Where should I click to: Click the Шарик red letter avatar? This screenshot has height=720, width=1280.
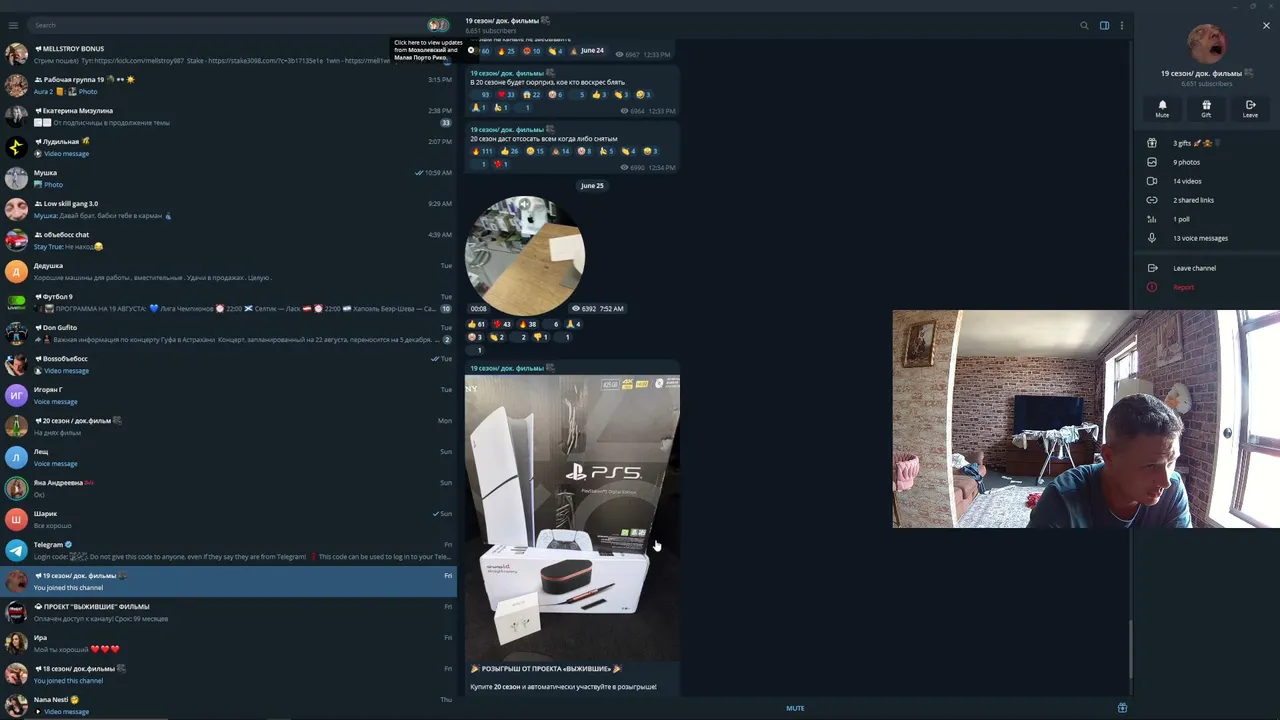point(16,519)
